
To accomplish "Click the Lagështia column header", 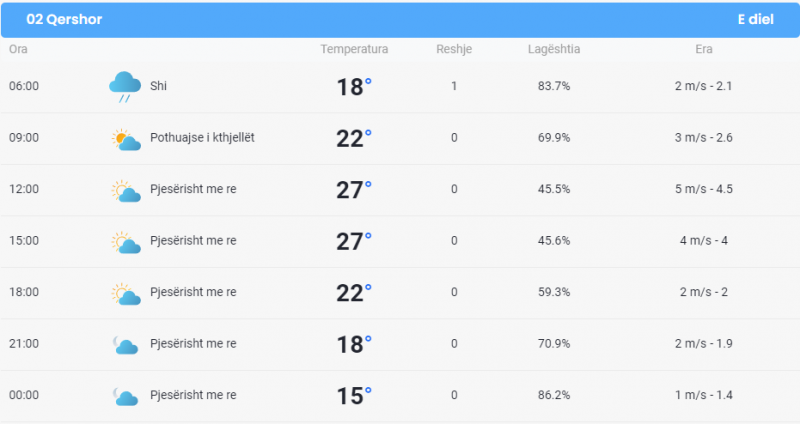I will (x=554, y=49).
